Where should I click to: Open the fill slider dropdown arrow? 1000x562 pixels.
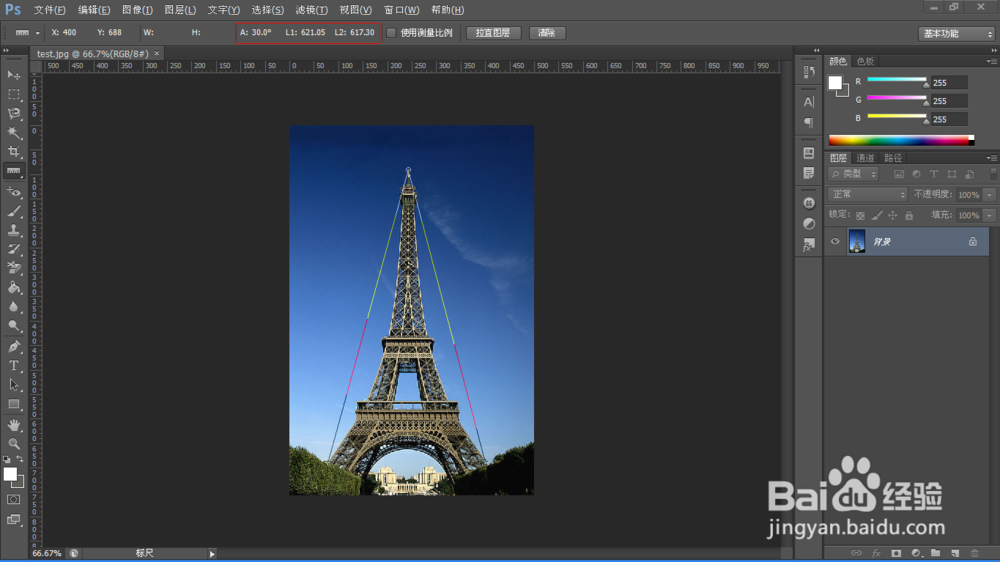tap(989, 216)
